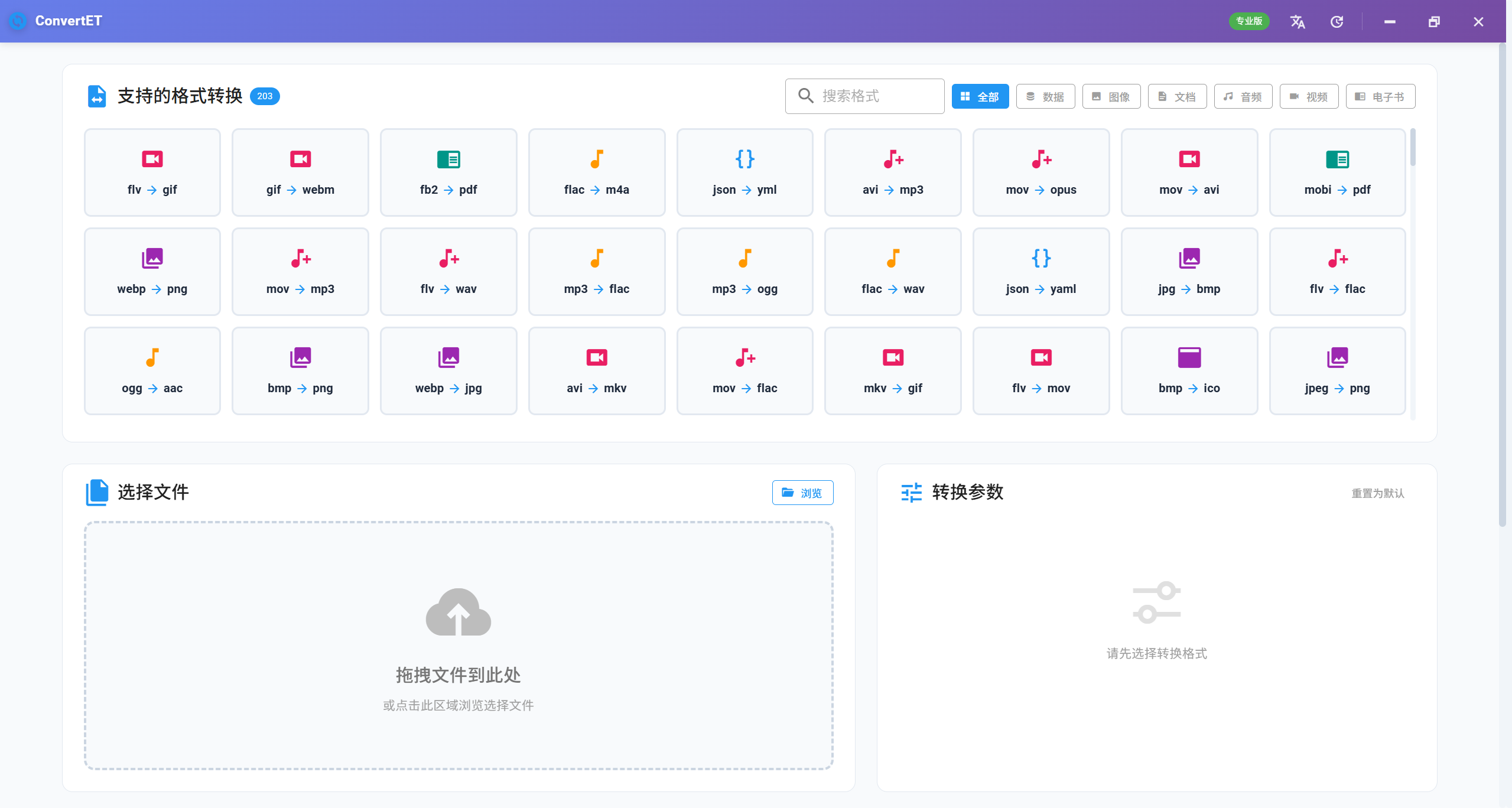Pick the avi to mp3 conversion

893,172
